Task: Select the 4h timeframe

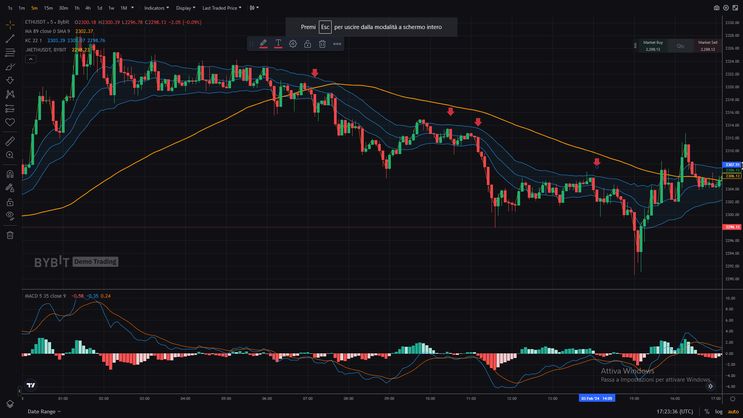Action: pyautogui.click(x=88, y=8)
